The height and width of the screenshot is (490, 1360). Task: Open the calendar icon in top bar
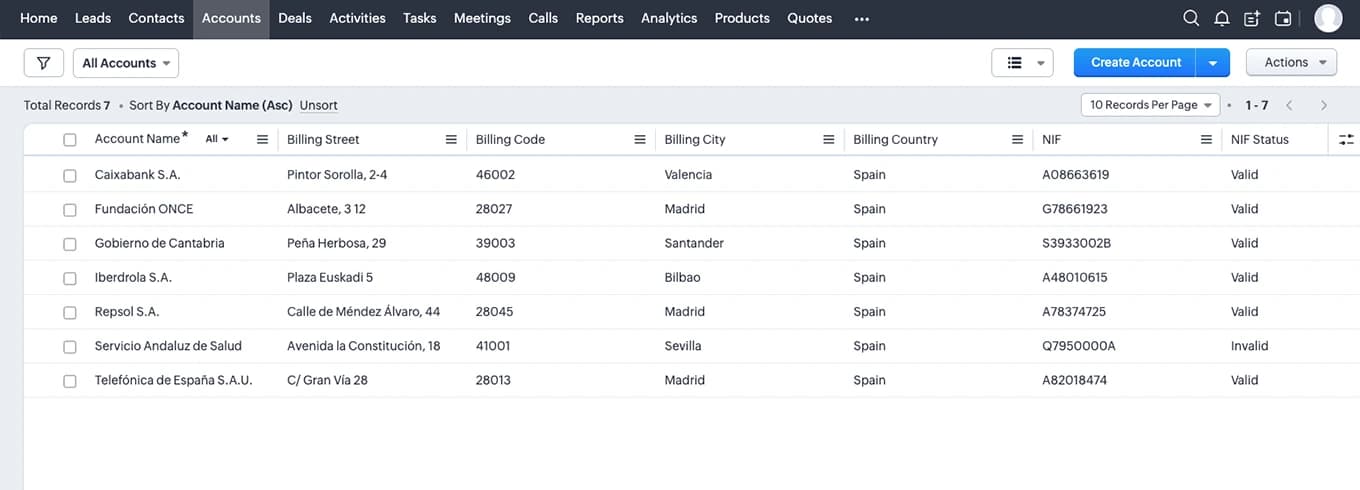point(1283,18)
